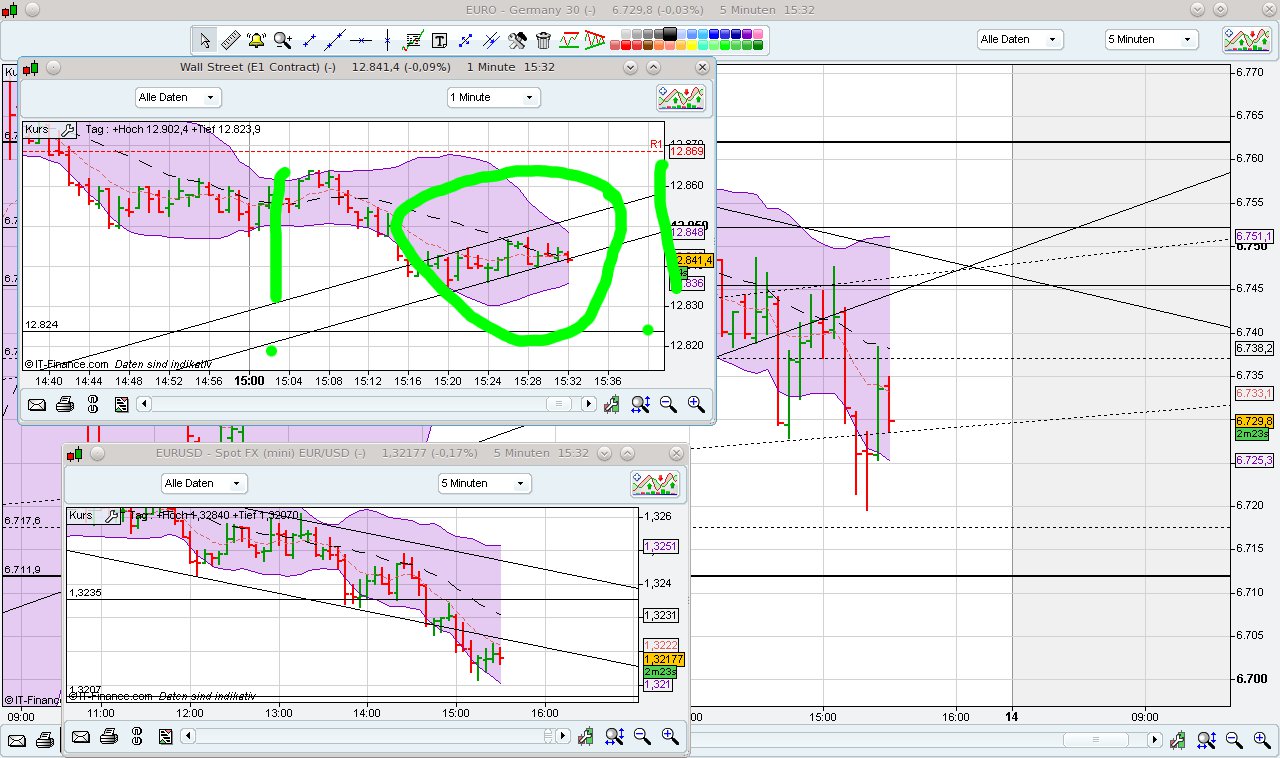Select the zoom magnifier tool
This screenshot has height=758, width=1280.
pyautogui.click(x=283, y=40)
